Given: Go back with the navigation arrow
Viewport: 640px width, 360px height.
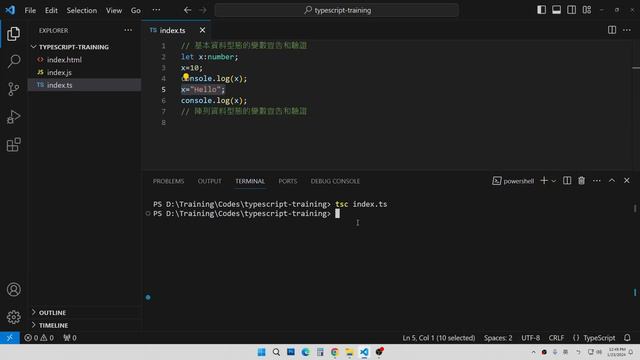Looking at the screenshot, I should 187,10.
